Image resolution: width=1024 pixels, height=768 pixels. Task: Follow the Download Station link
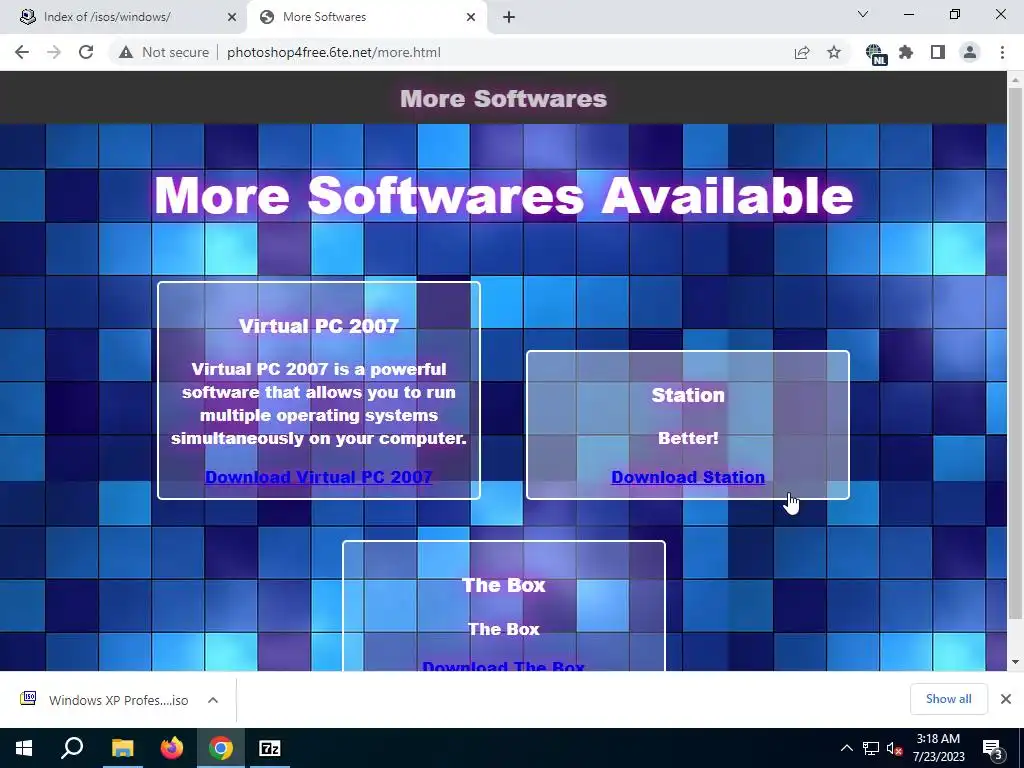click(688, 477)
